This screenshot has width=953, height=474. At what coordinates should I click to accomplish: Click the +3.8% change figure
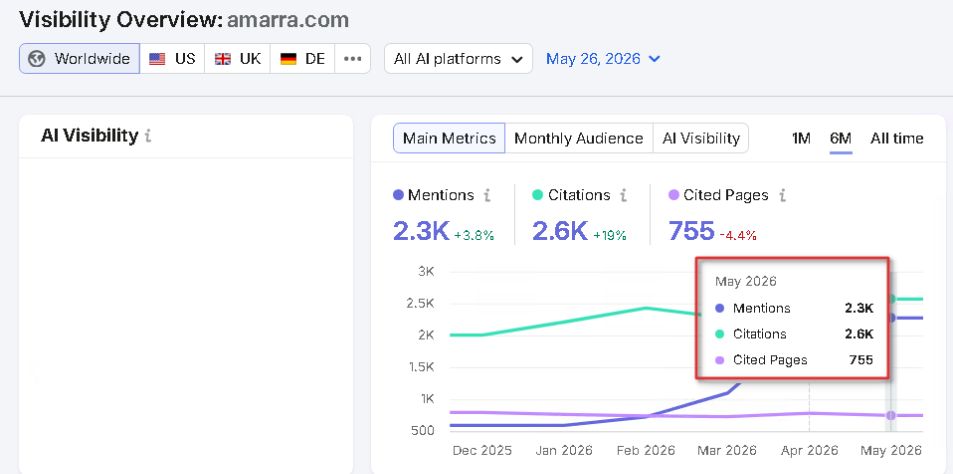tap(474, 235)
